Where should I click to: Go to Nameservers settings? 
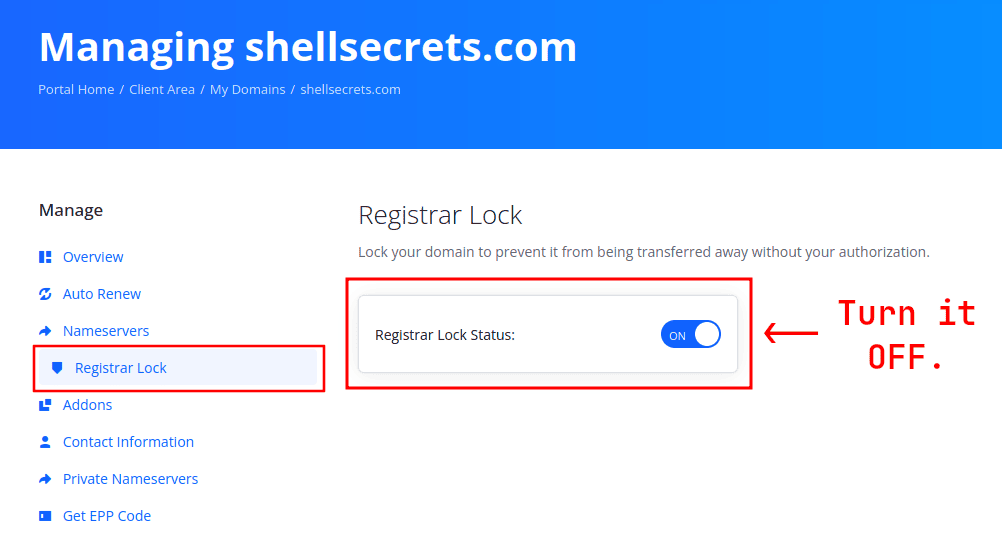point(106,331)
